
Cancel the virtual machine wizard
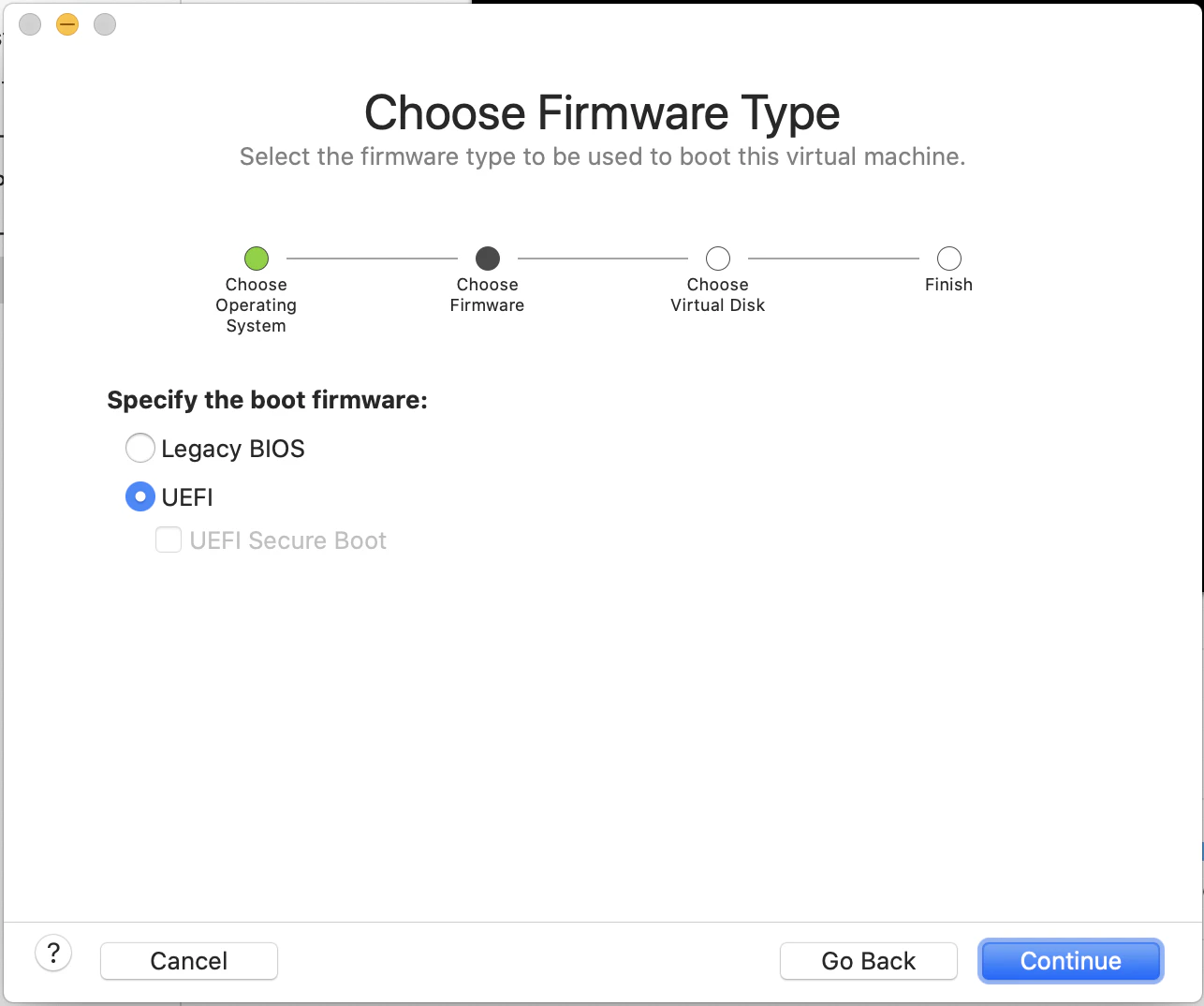189,961
